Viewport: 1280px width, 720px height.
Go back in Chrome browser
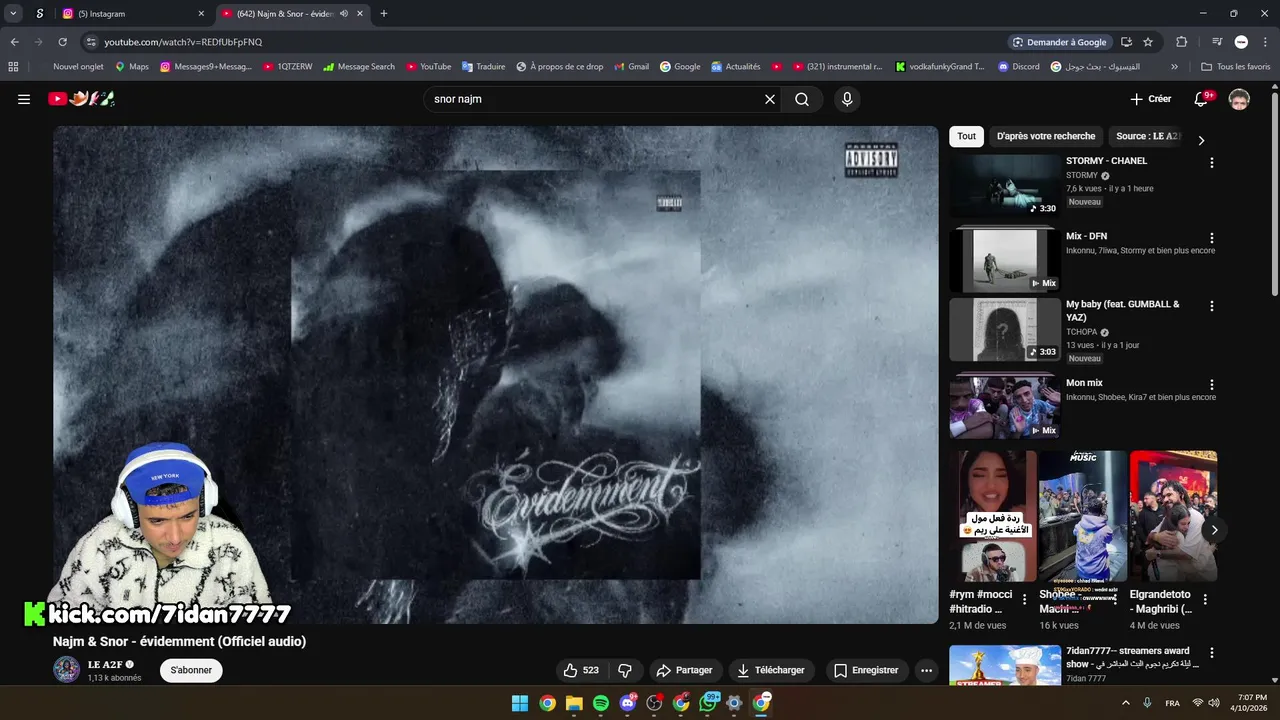point(14,42)
